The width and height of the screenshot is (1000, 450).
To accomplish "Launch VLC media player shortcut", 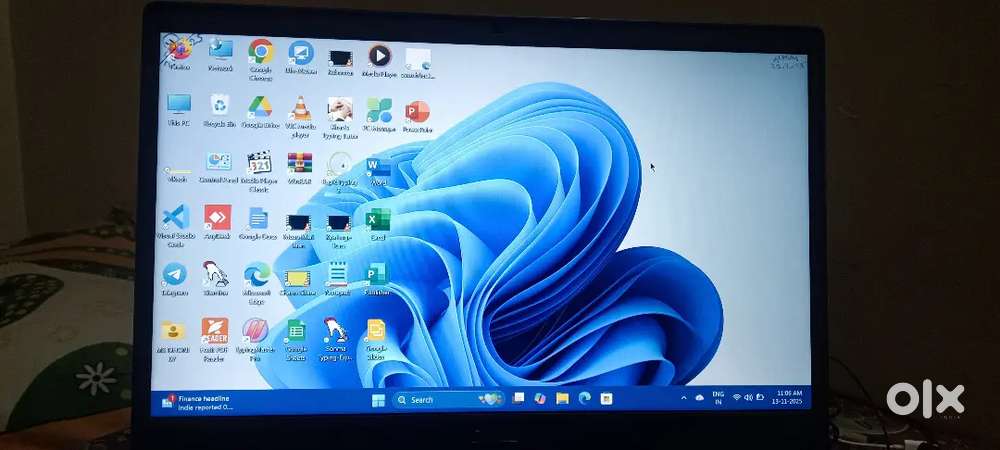I will click(300, 117).
